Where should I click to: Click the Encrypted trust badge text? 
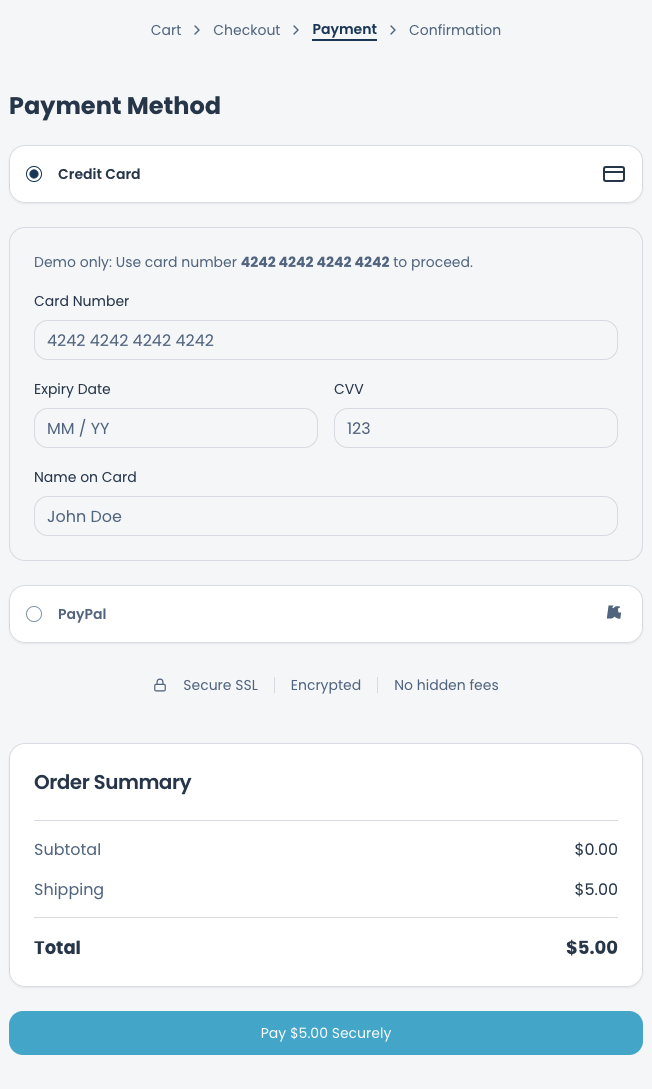(x=326, y=685)
